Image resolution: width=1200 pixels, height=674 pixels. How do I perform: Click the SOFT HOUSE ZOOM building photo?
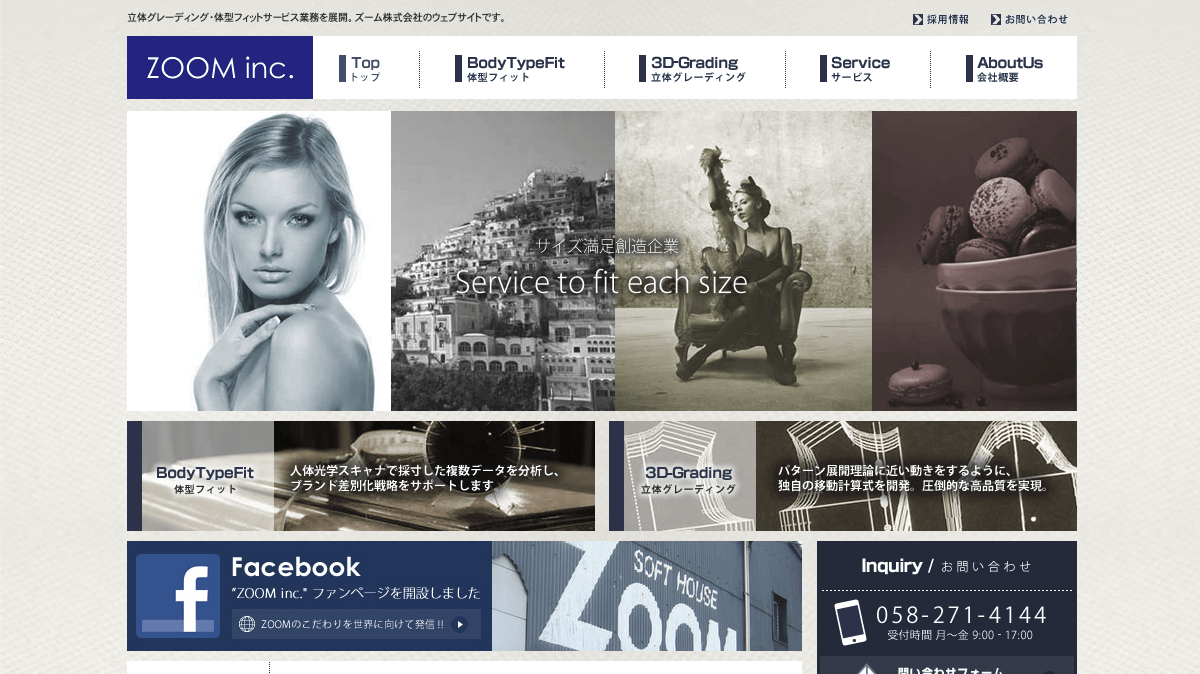tap(647, 596)
